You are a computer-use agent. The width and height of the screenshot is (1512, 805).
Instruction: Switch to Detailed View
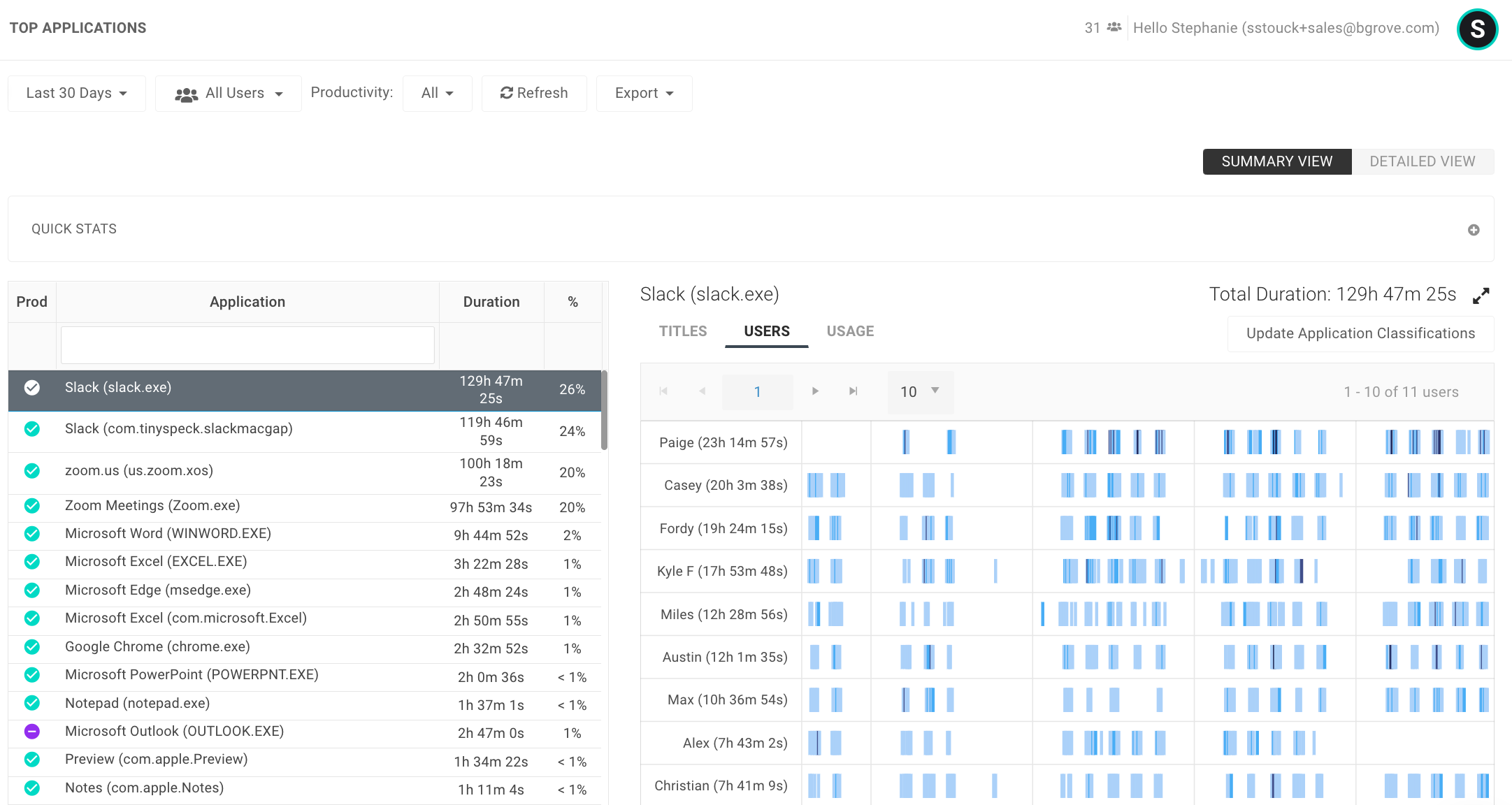[1423, 161]
